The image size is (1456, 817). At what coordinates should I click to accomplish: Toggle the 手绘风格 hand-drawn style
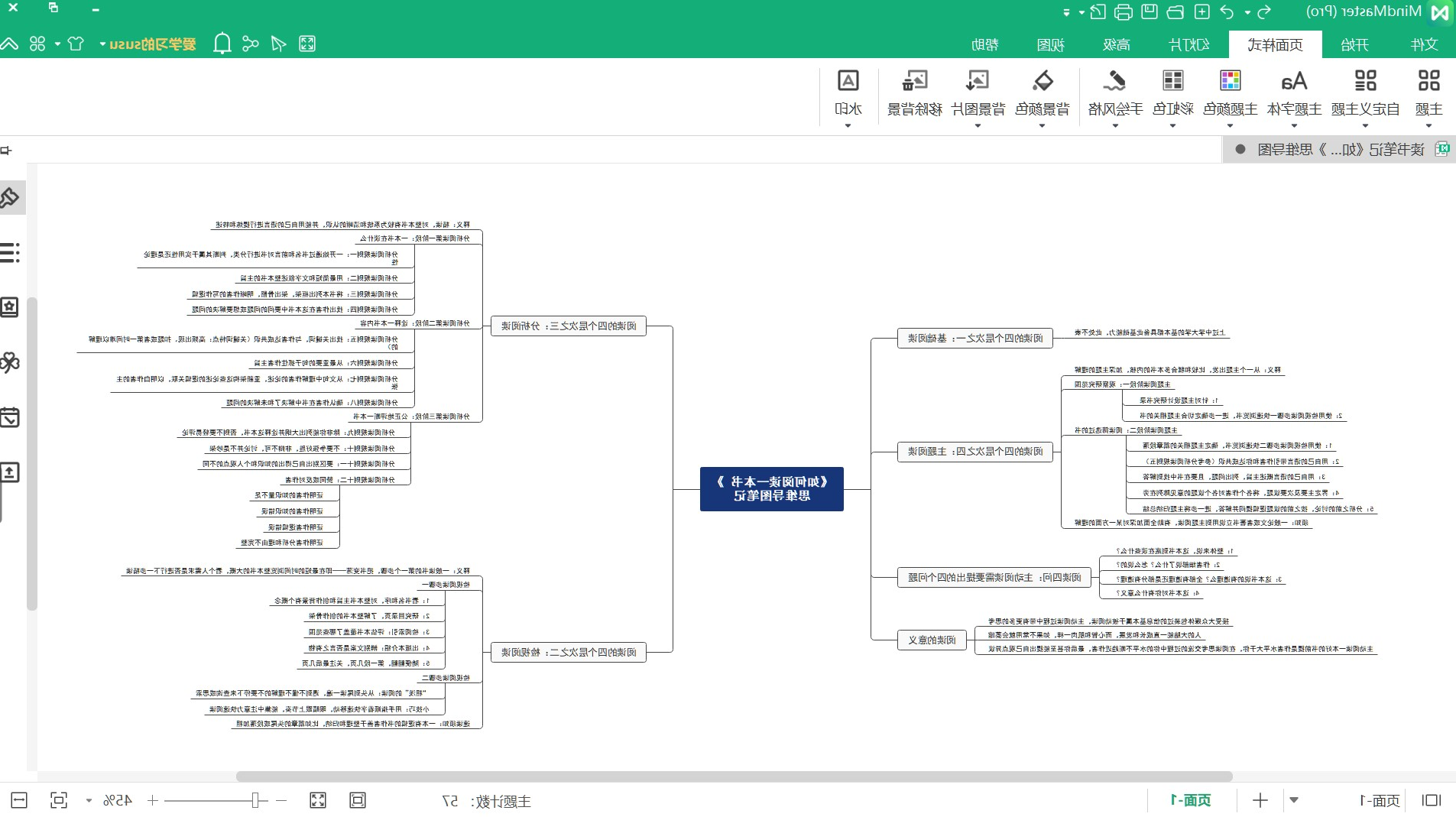pos(1115,97)
